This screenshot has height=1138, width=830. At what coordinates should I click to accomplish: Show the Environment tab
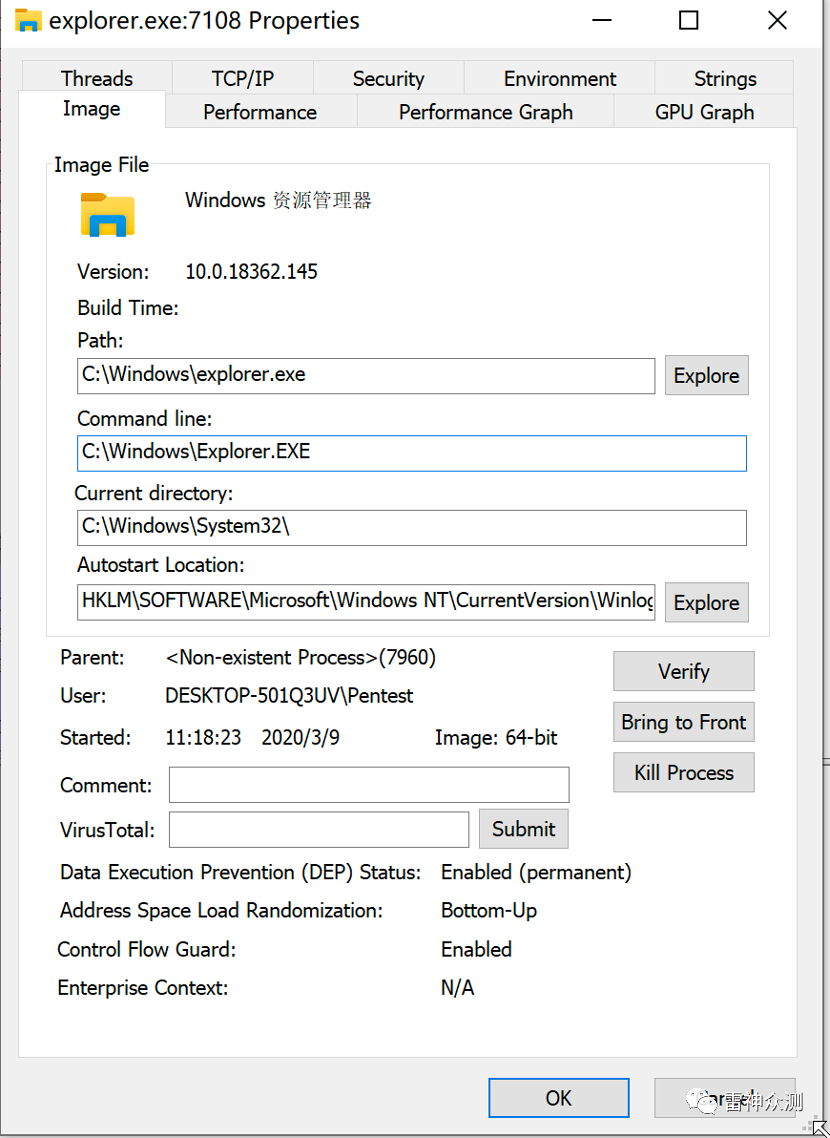coord(560,79)
